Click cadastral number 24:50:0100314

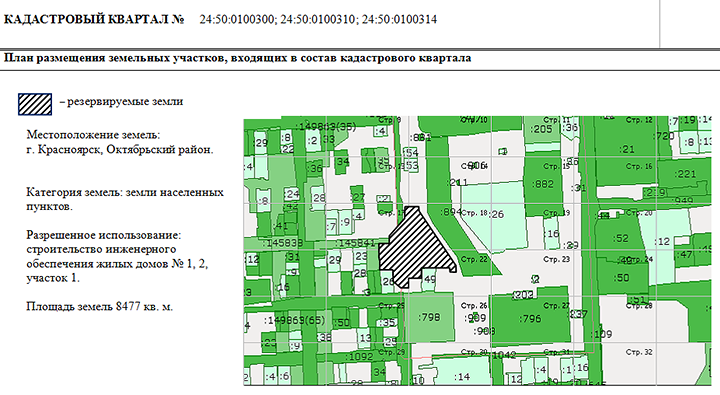point(399,19)
